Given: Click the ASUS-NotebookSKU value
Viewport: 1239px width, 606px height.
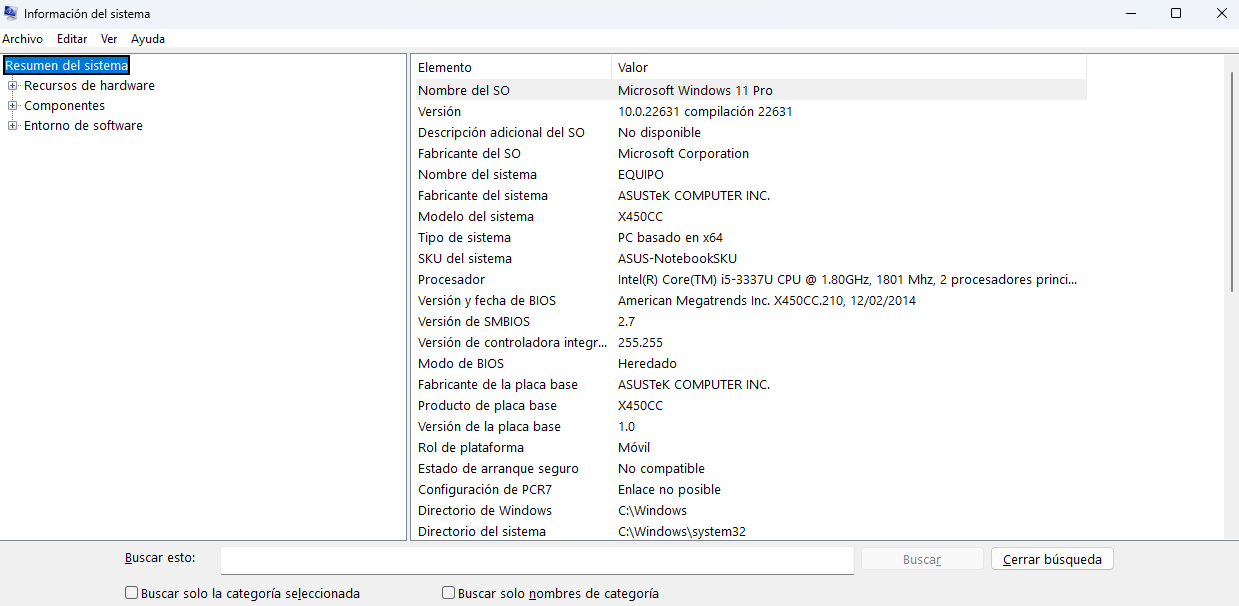Looking at the screenshot, I should coord(677,258).
